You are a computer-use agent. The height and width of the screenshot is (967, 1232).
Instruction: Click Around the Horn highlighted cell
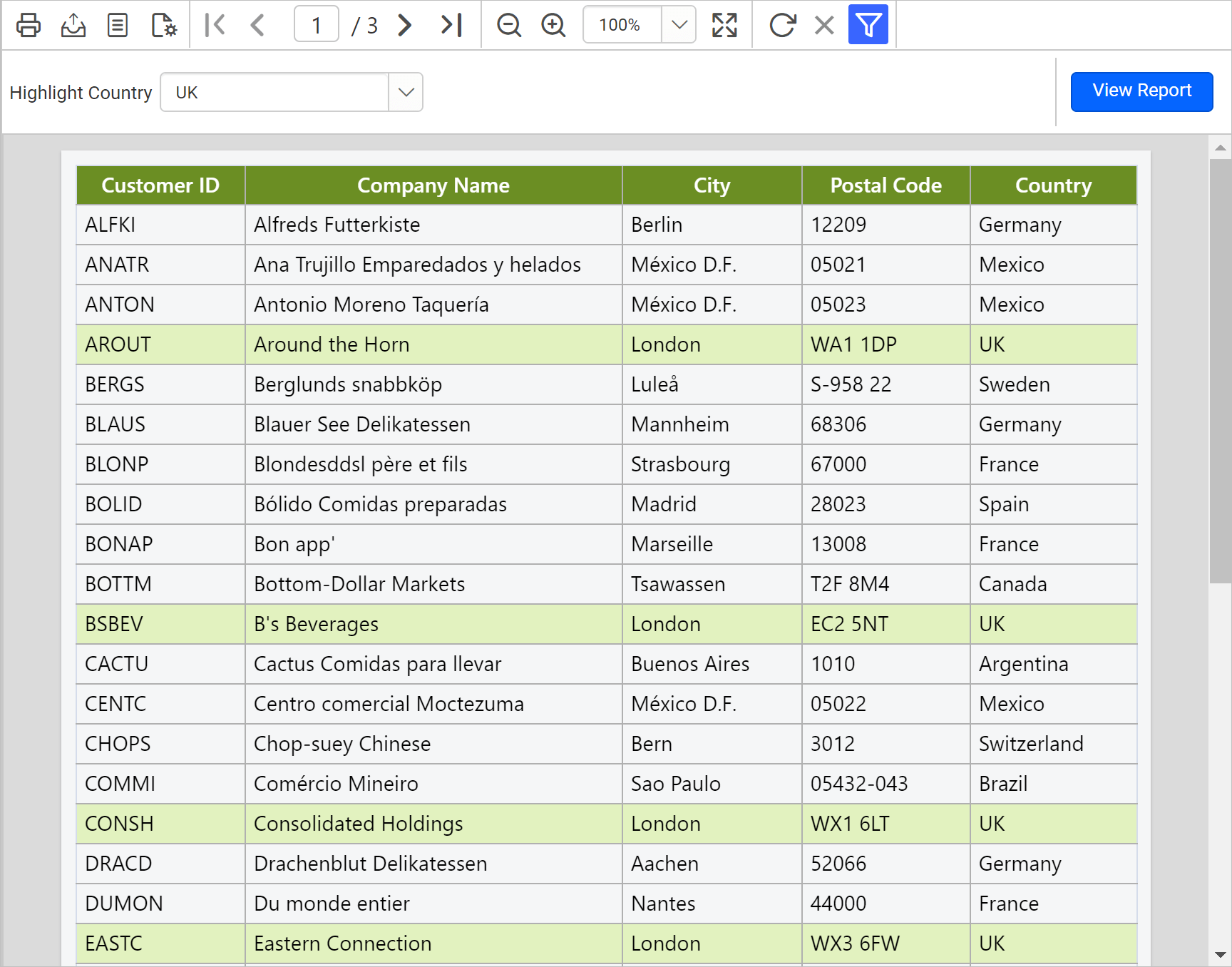(x=433, y=344)
